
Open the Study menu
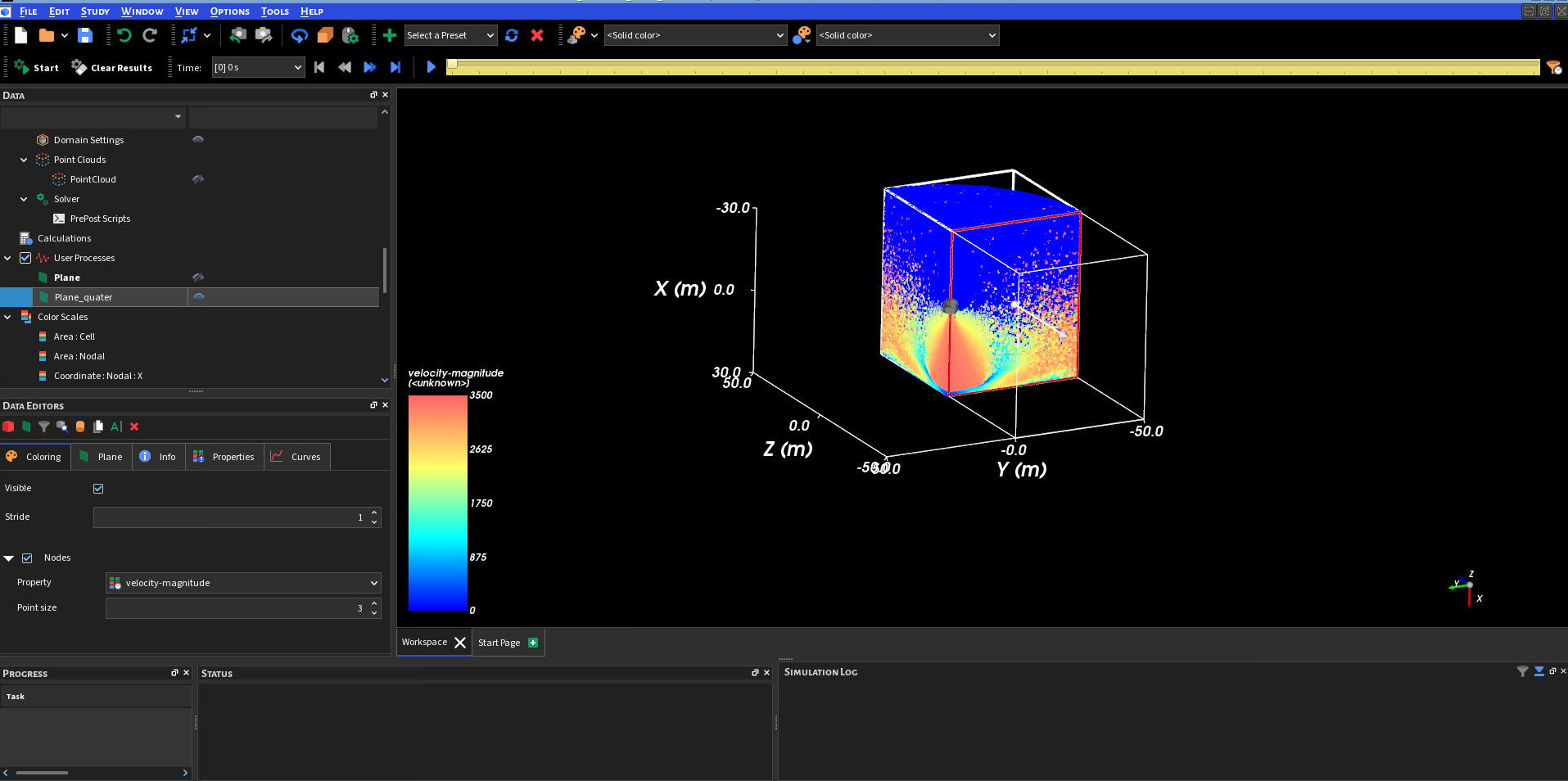(x=95, y=11)
